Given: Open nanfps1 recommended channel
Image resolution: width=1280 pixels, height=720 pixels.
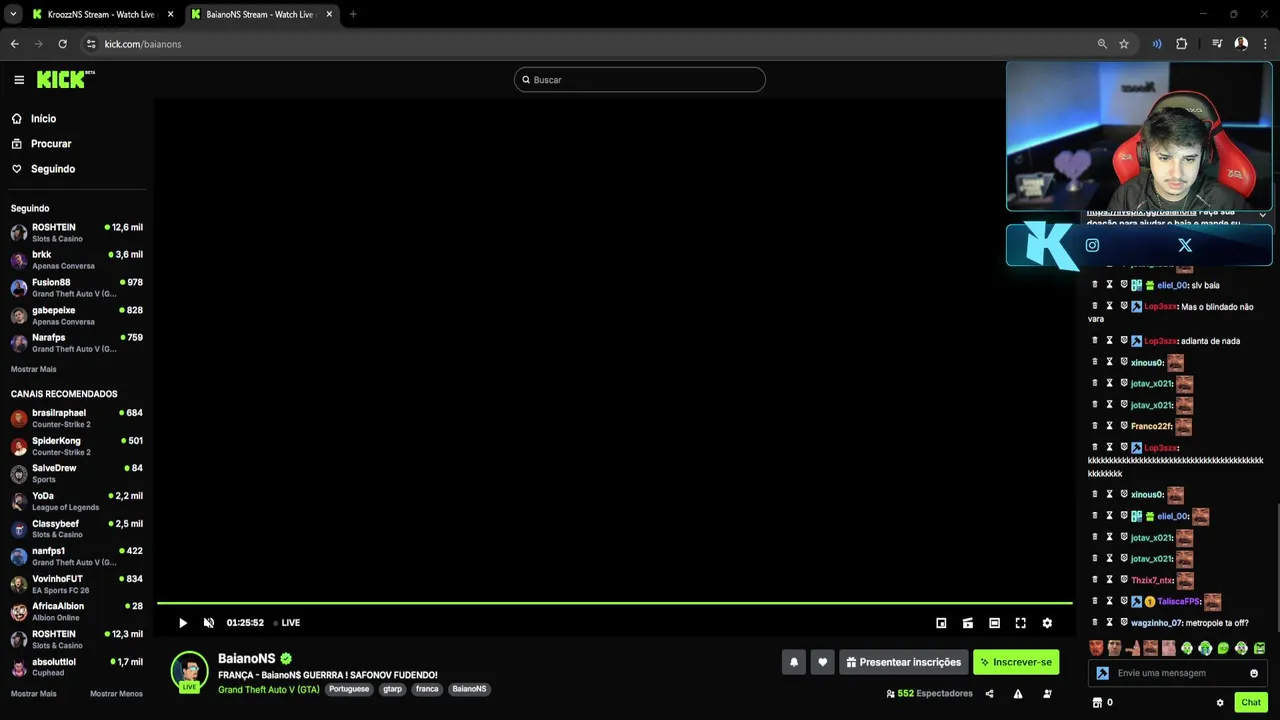Looking at the screenshot, I should 76,556.
